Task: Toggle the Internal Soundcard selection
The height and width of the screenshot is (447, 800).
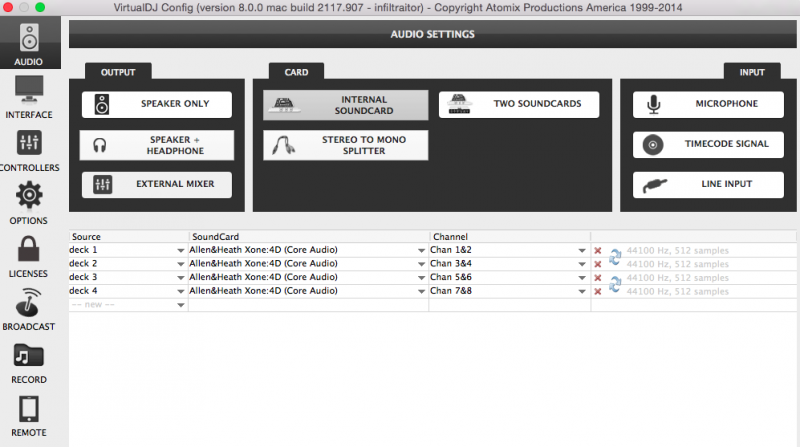Action: tap(345, 105)
